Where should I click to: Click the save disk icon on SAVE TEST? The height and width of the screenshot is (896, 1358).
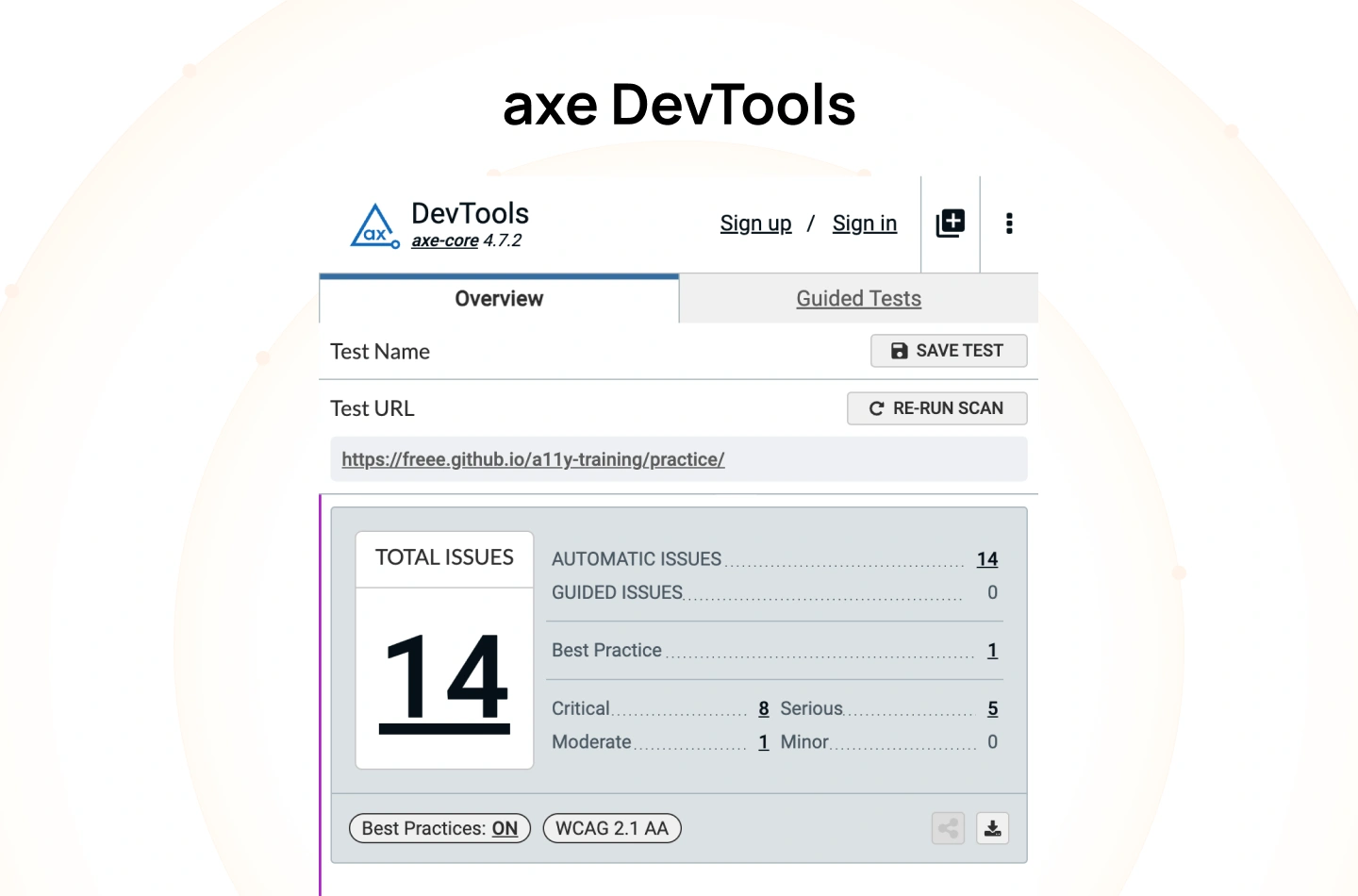[x=899, y=350]
